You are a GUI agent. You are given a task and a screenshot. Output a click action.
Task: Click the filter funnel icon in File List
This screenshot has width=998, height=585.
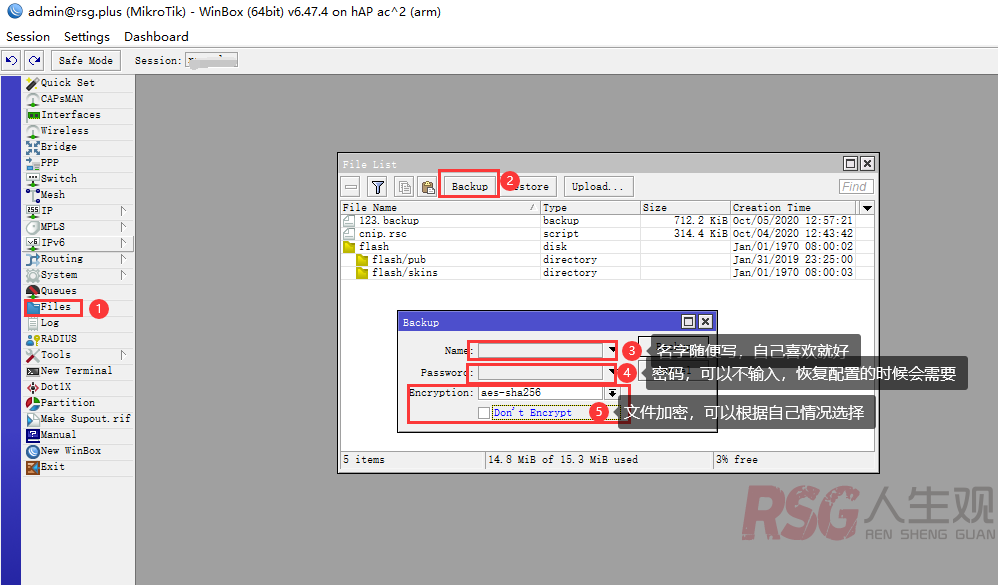[x=377, y=187]
